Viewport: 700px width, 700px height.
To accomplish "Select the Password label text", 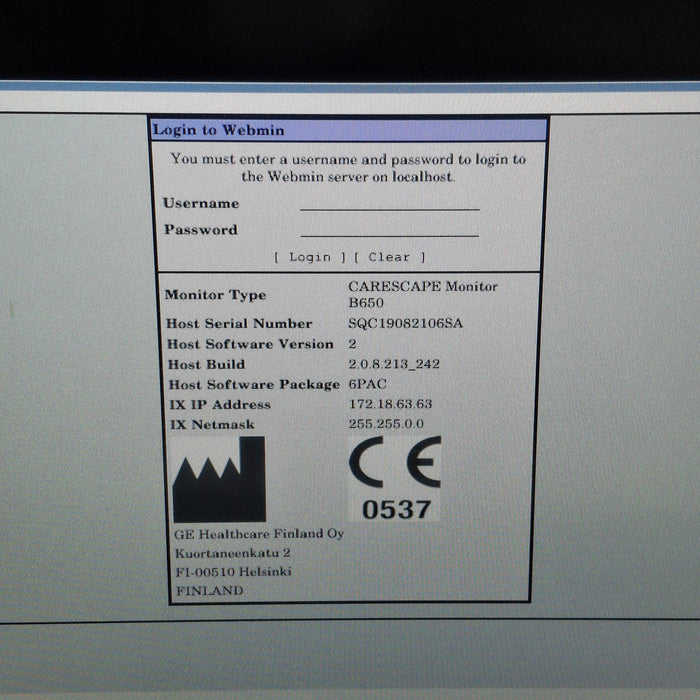I will (200, 230).
